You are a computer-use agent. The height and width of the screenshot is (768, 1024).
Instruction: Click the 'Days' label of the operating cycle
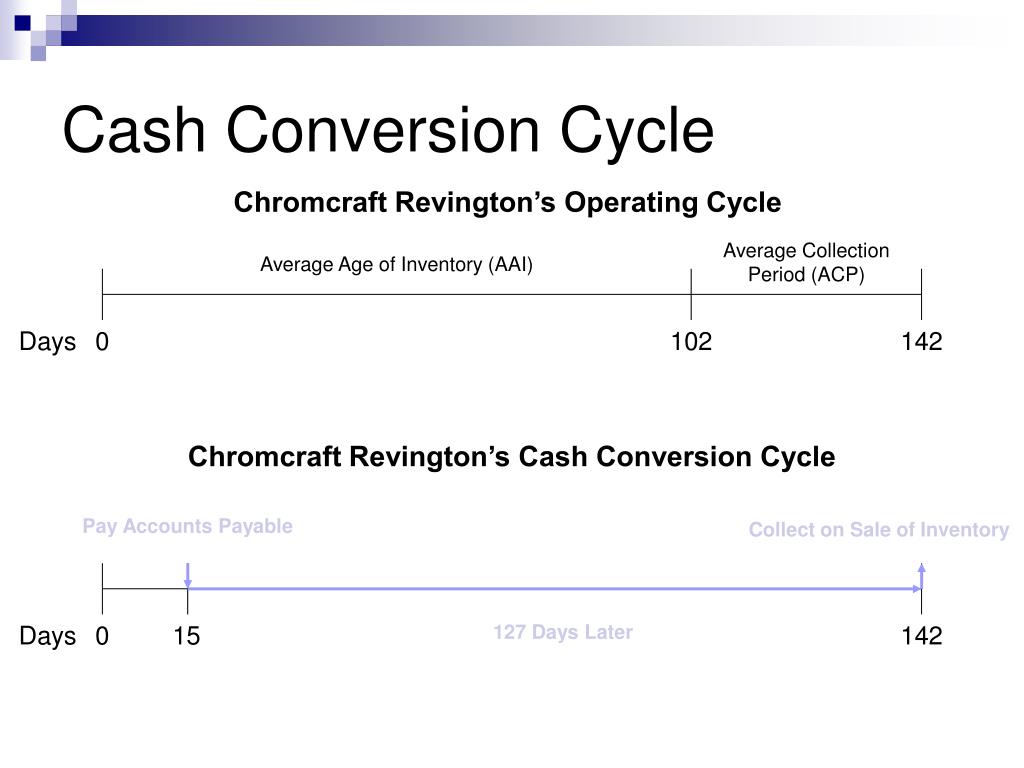47,342
